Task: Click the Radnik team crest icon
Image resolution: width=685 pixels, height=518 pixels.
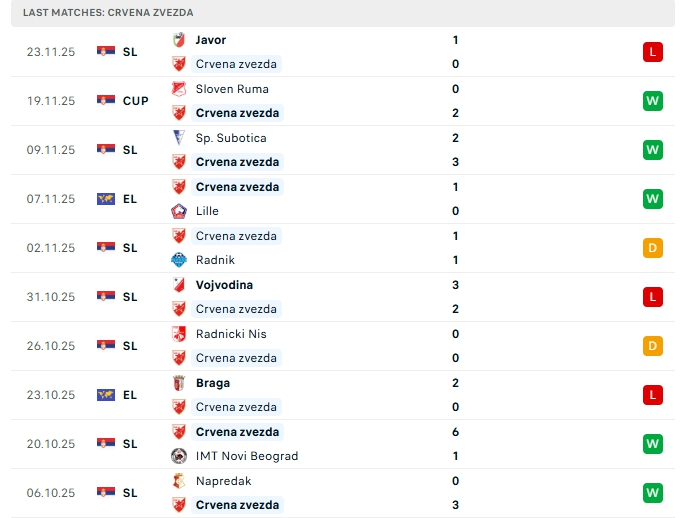Action: pos(179,260)
